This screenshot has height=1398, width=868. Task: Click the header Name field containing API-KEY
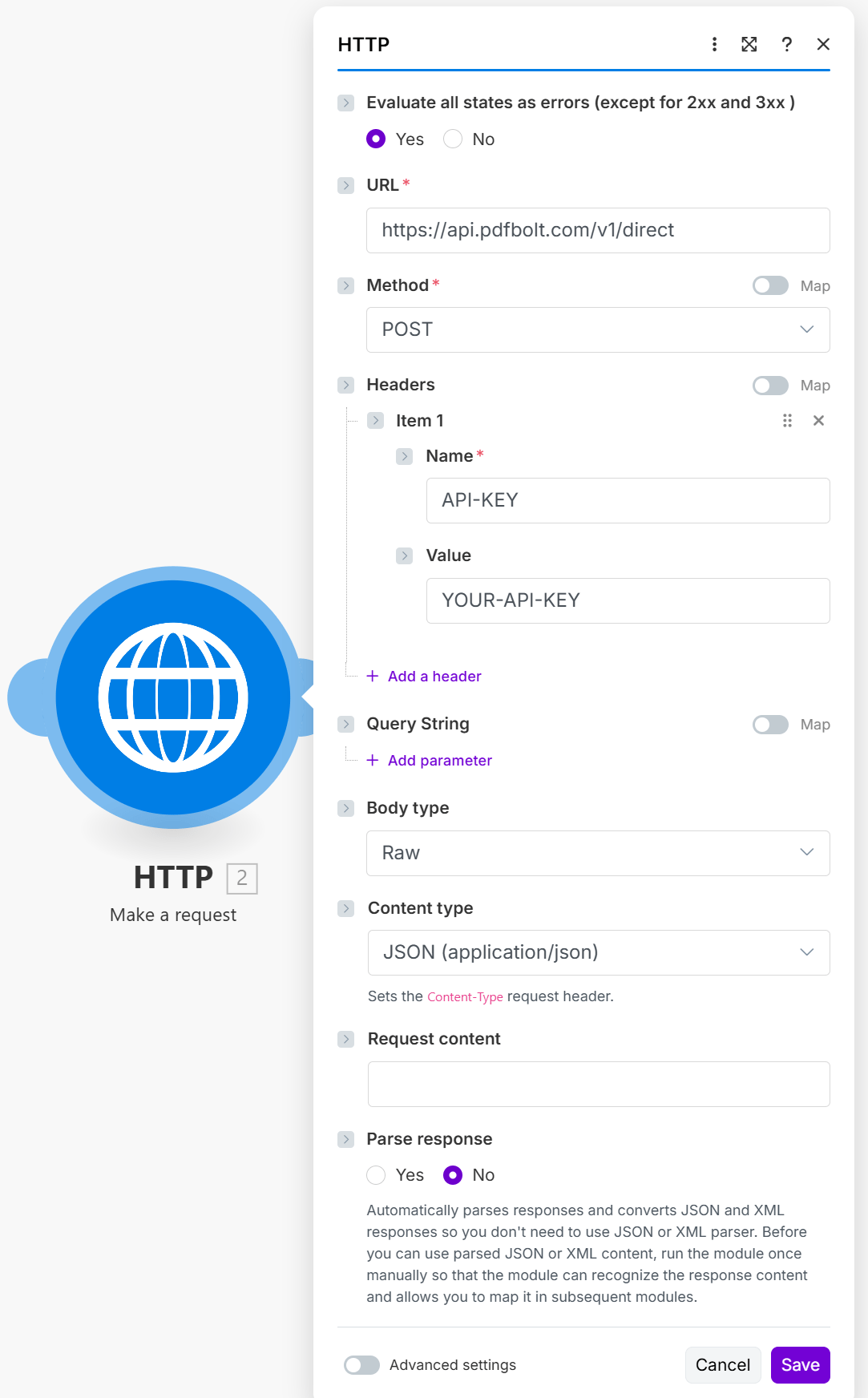coord(628,501)
